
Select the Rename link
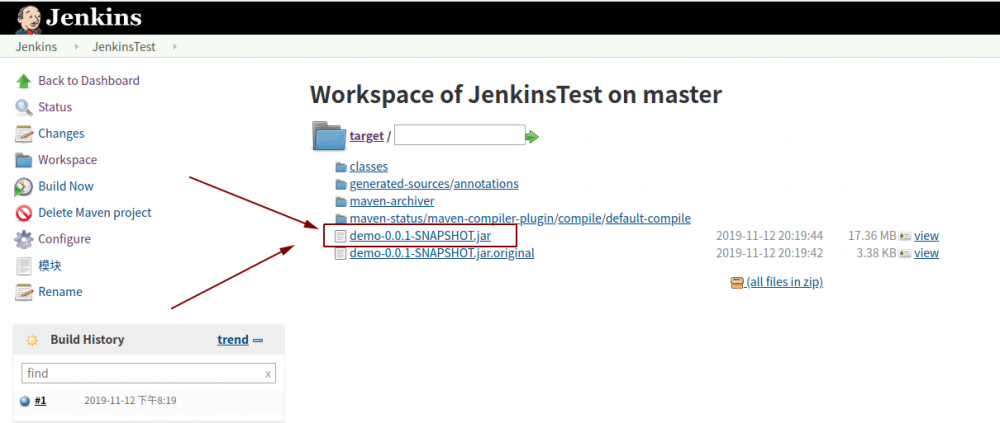tap(60, 292)
